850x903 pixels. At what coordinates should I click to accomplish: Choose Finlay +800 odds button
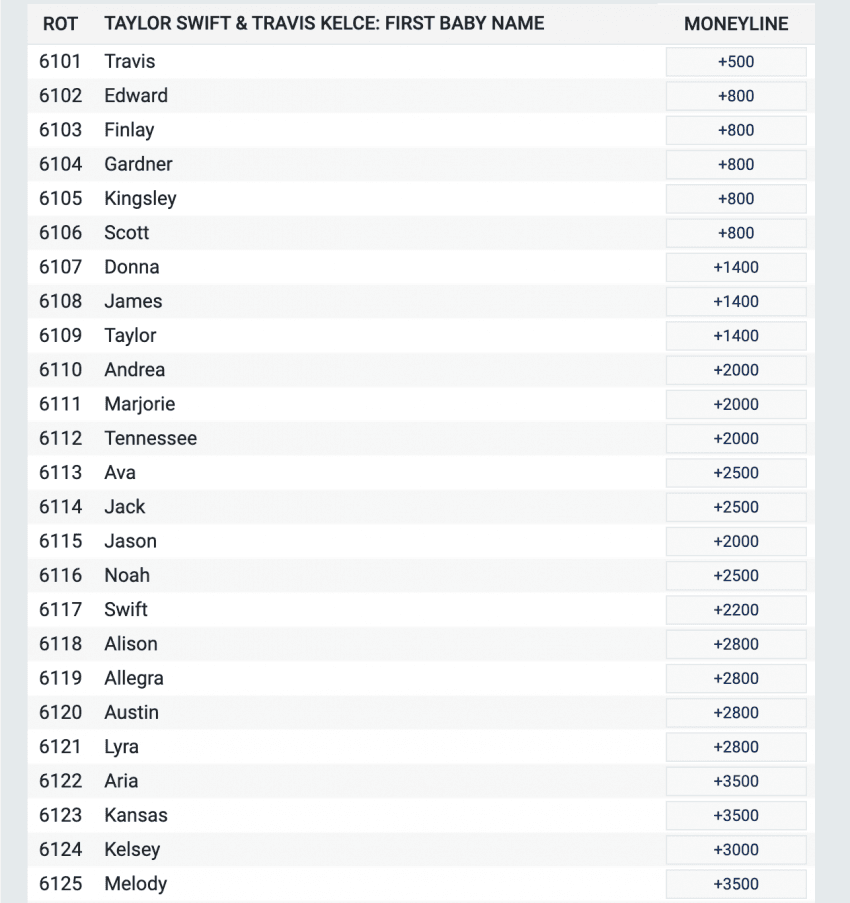(x=736, y=130)
